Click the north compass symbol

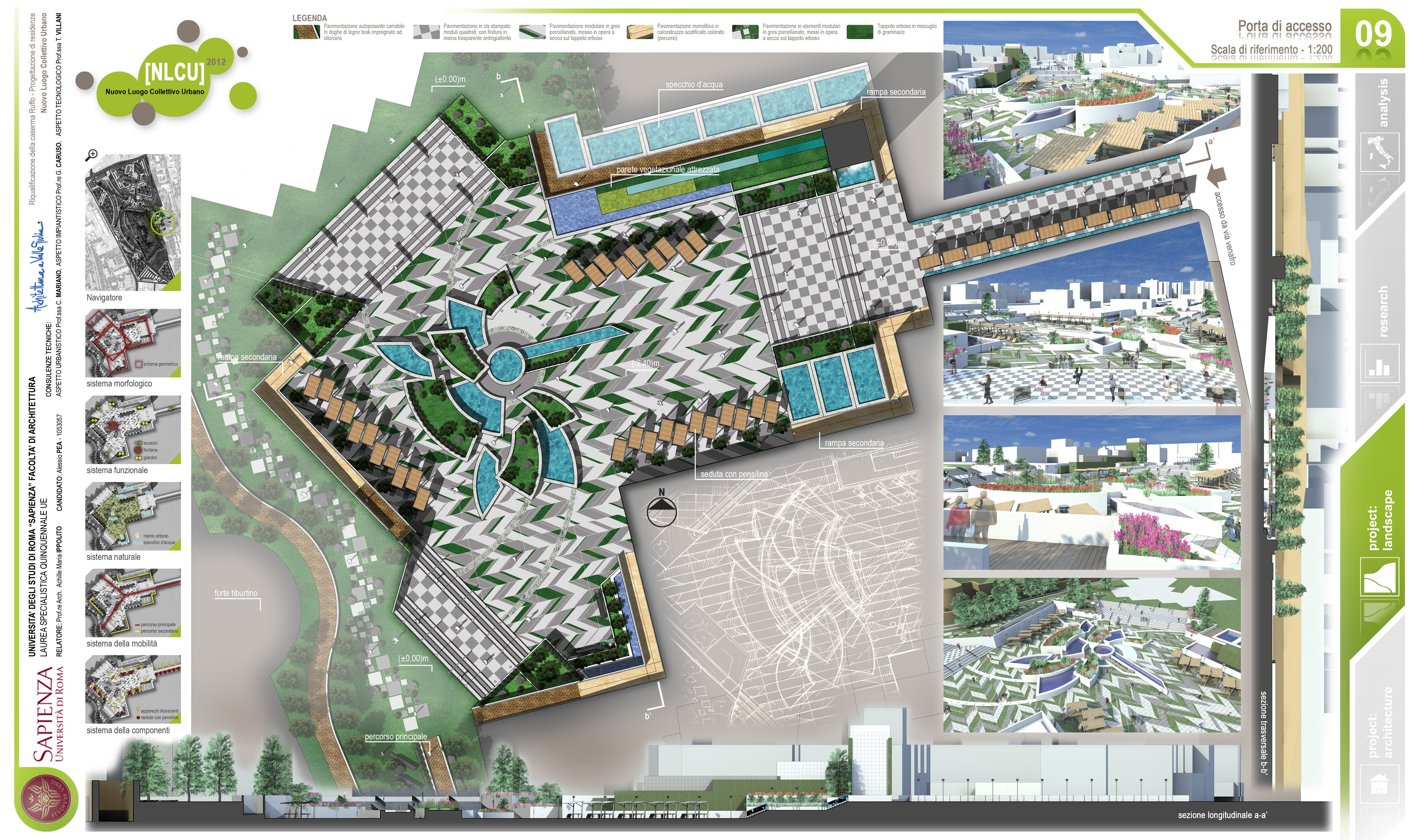tap(661, 507)
